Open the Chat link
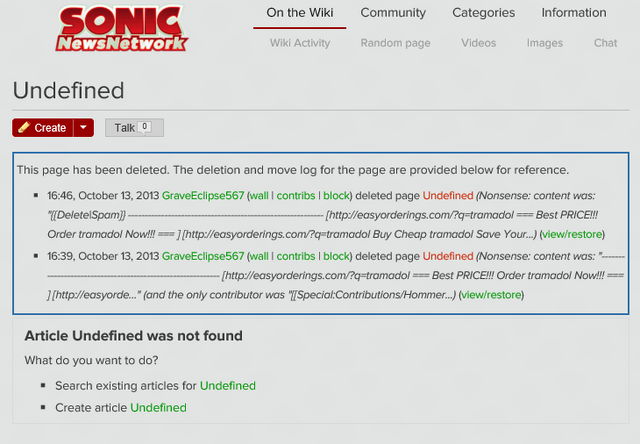 pos(605,43)
